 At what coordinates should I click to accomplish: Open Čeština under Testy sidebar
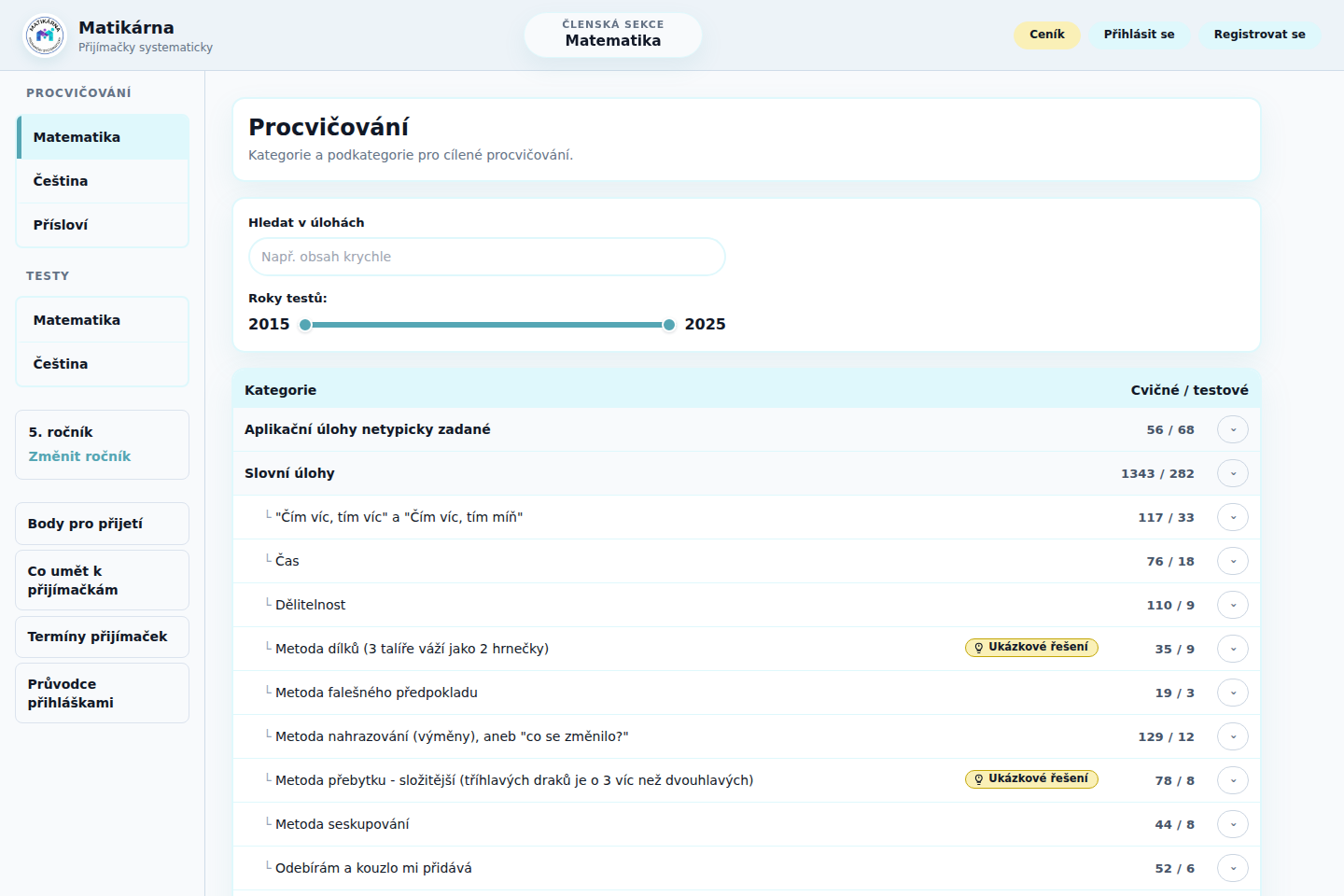tap(103, 364)
